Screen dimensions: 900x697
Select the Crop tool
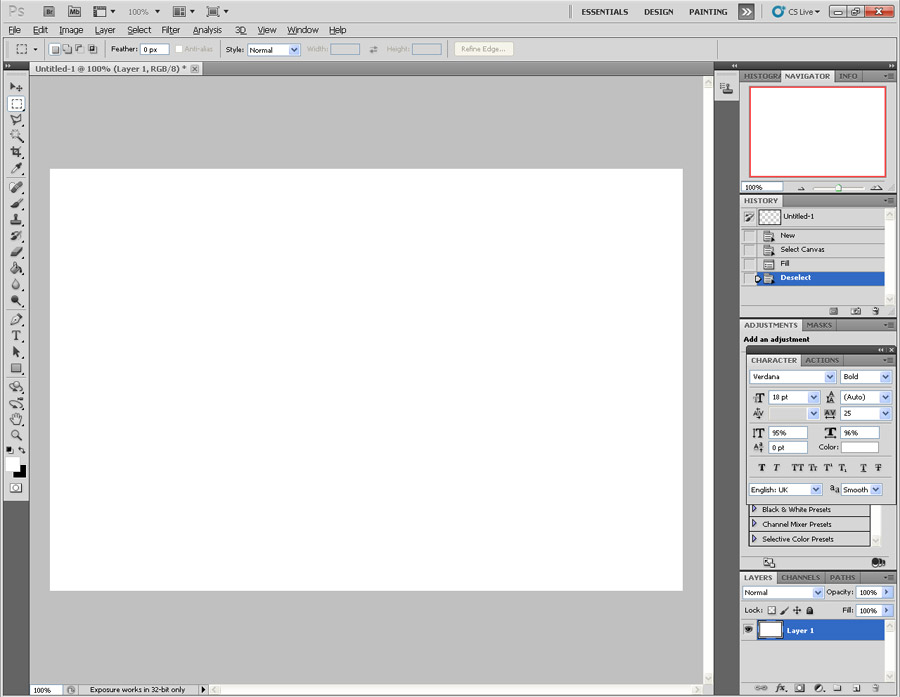coord(16,152)
